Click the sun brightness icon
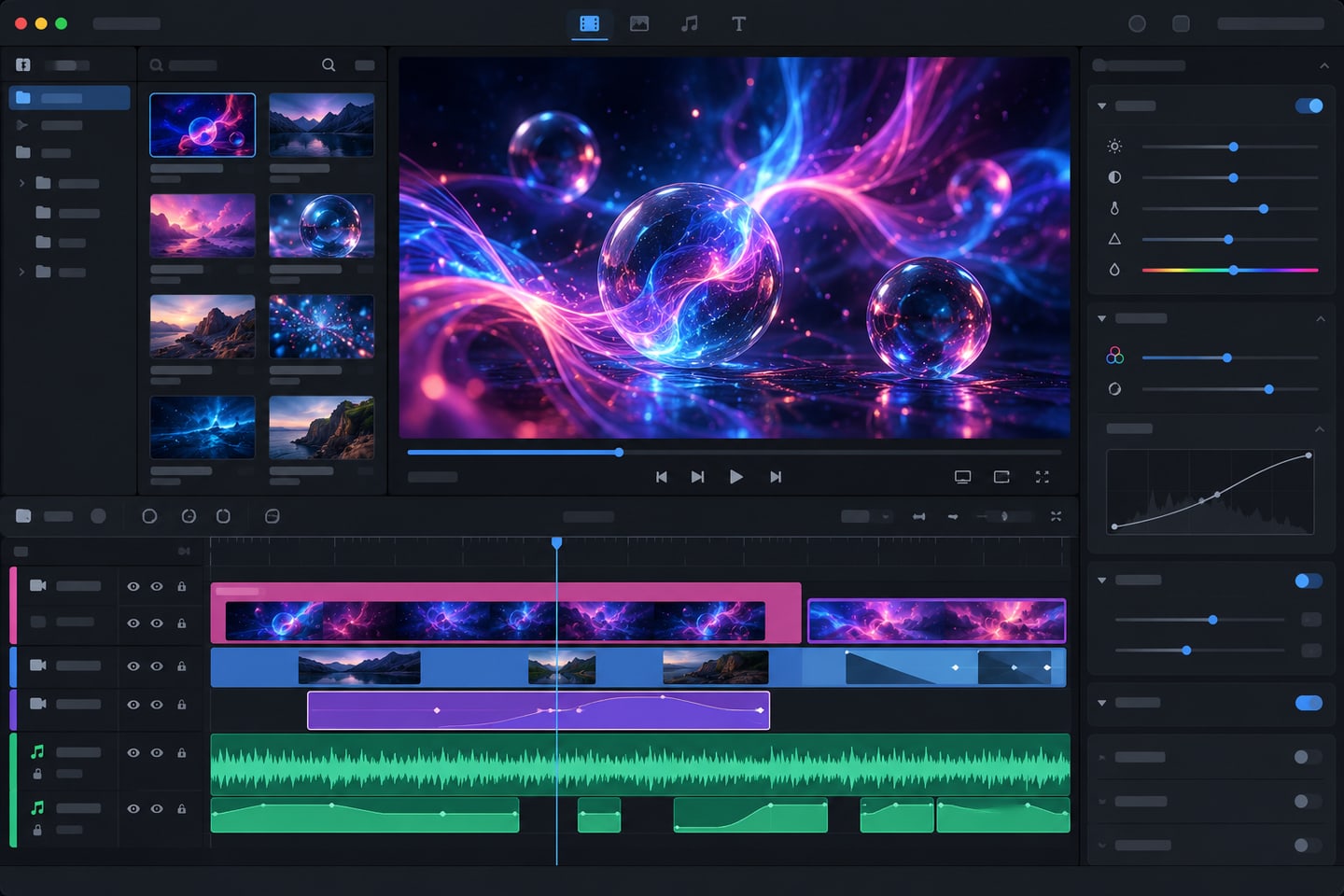Image resolution: width=1344 pixels, height=896 pixels. [1114, 147]
